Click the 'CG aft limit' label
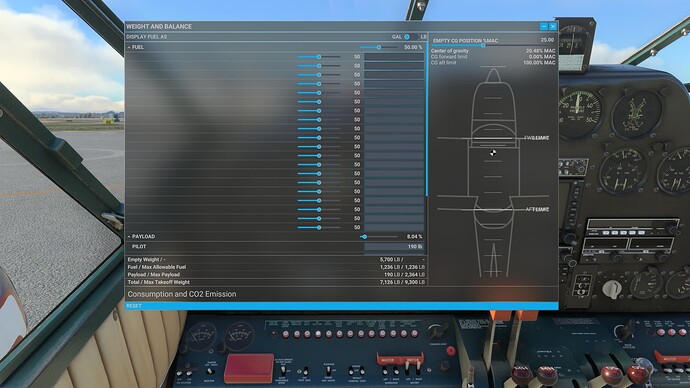690x388 pixels. click(443, 62)
